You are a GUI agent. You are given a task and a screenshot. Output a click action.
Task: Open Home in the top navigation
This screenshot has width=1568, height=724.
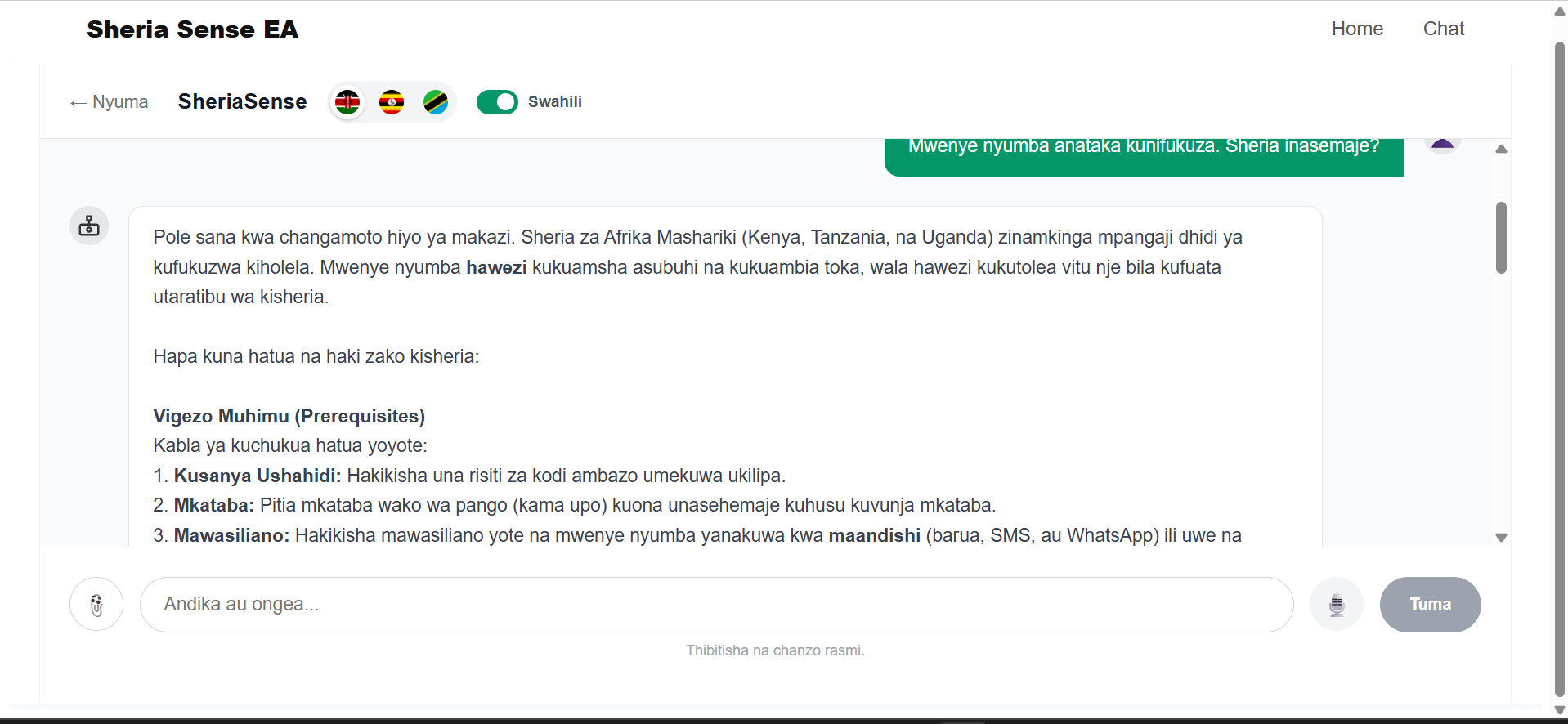(x=1357, y=29)
